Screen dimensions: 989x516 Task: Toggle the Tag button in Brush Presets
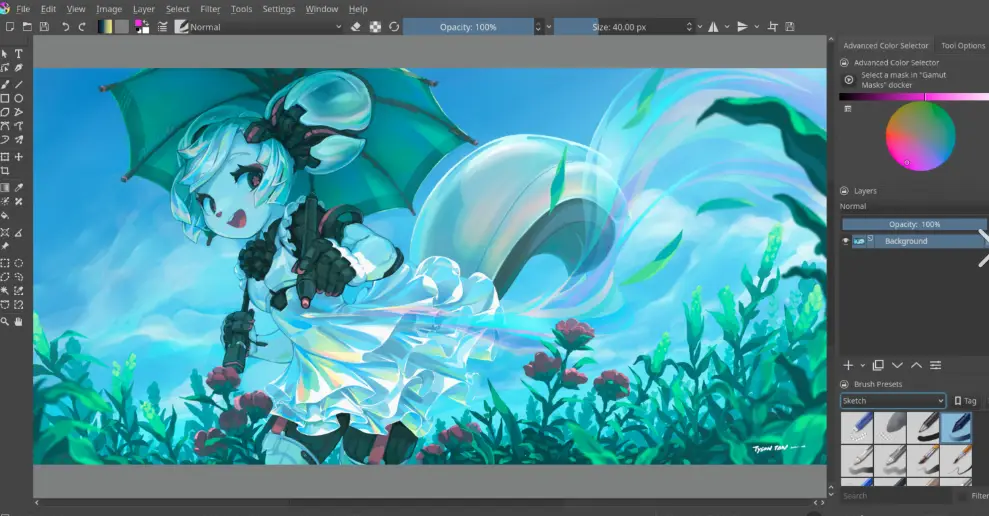point(965,401)
